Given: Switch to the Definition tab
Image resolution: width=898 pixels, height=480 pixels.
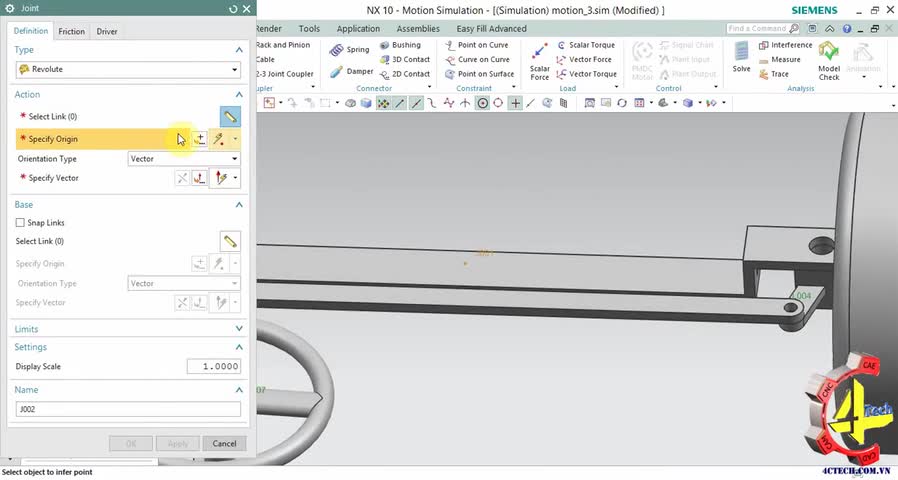Looking at the screenshot, I should [x=31, y=31].
